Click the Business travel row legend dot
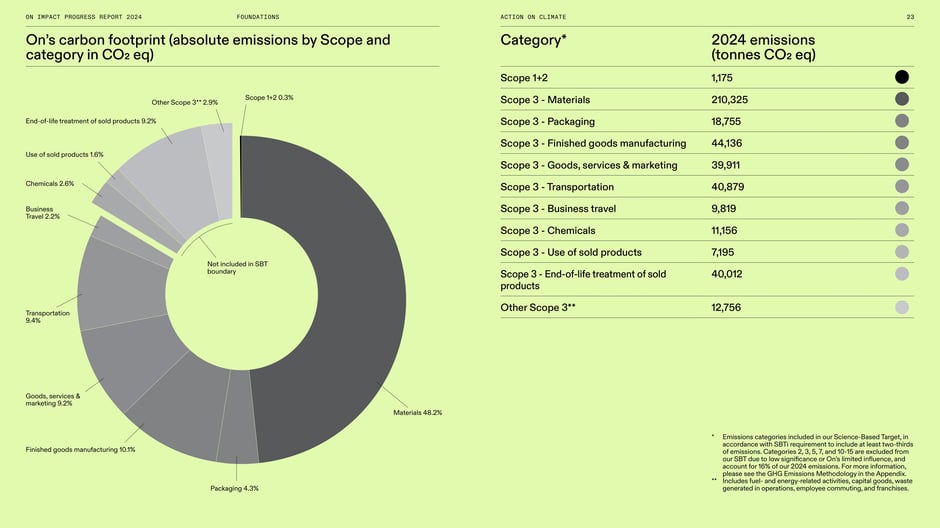The width and height of the screenshot is (940, 528). pyautogui.click(x=902, y=208)
